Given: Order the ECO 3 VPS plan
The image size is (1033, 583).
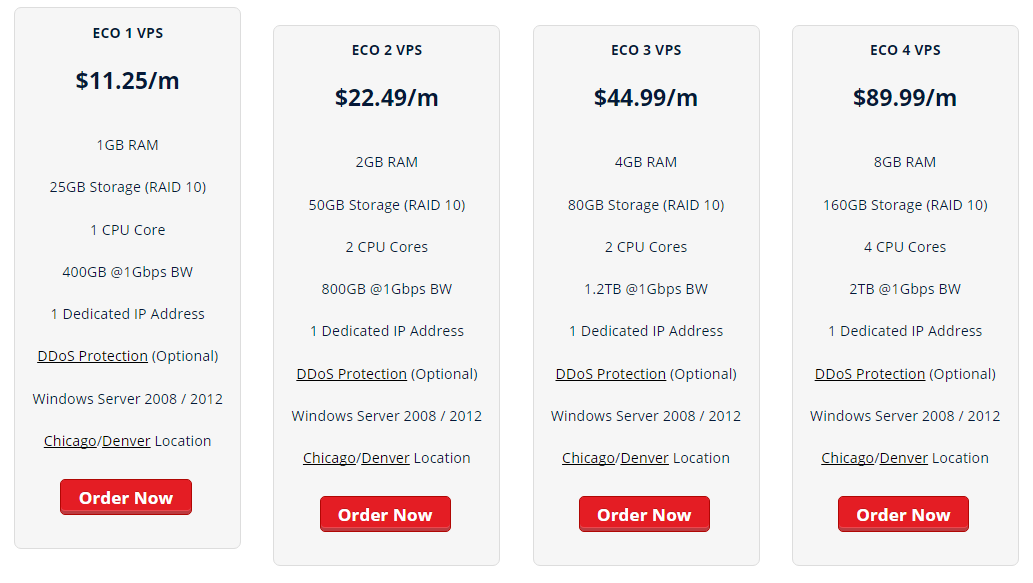Looking at the screenshot, I should click(x=644, y=514).
